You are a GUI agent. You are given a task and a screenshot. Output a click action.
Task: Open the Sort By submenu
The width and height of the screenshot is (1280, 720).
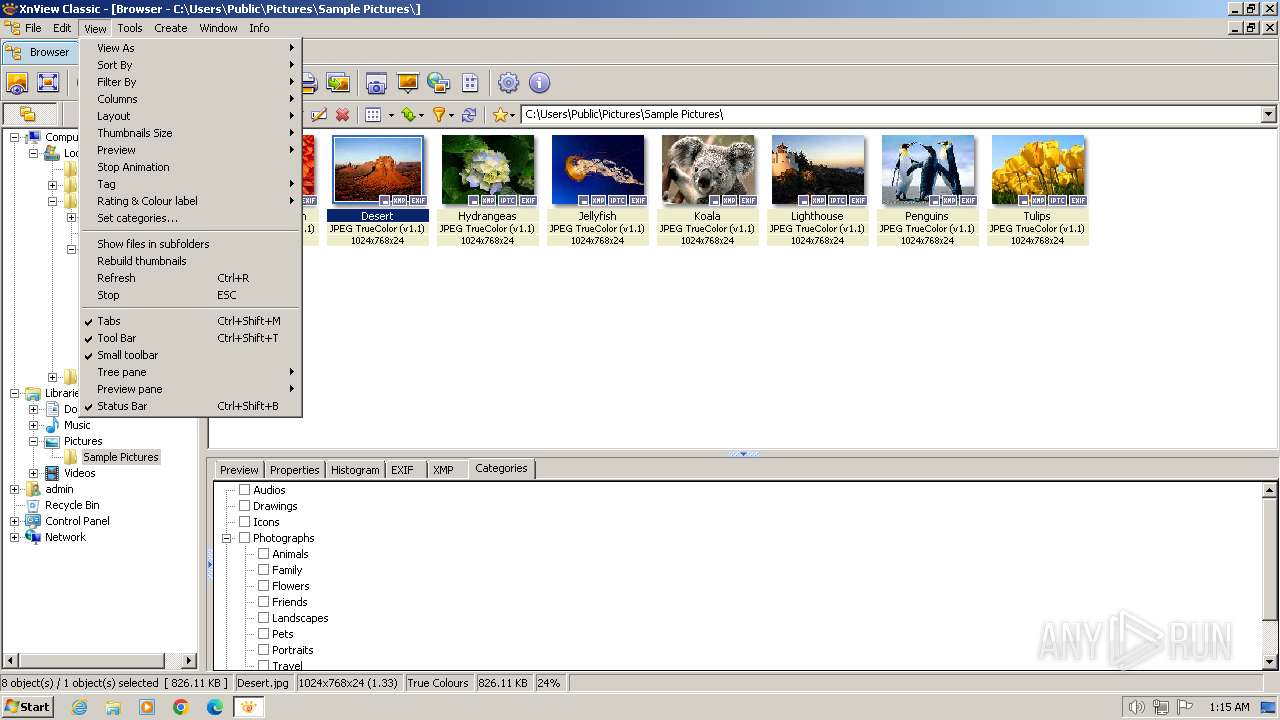pyautogui.click(x=190, y=65)
